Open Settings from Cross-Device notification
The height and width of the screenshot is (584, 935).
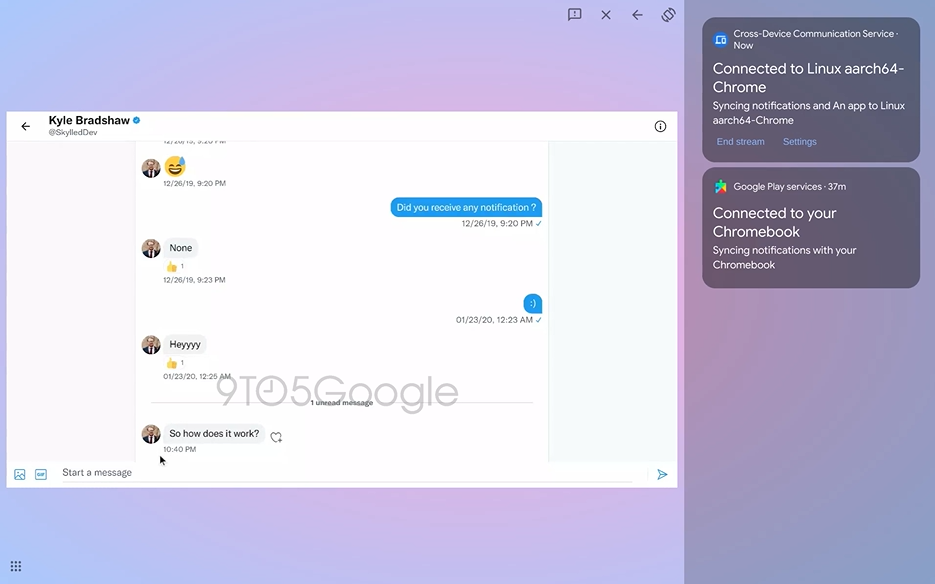tap(800, 142)
